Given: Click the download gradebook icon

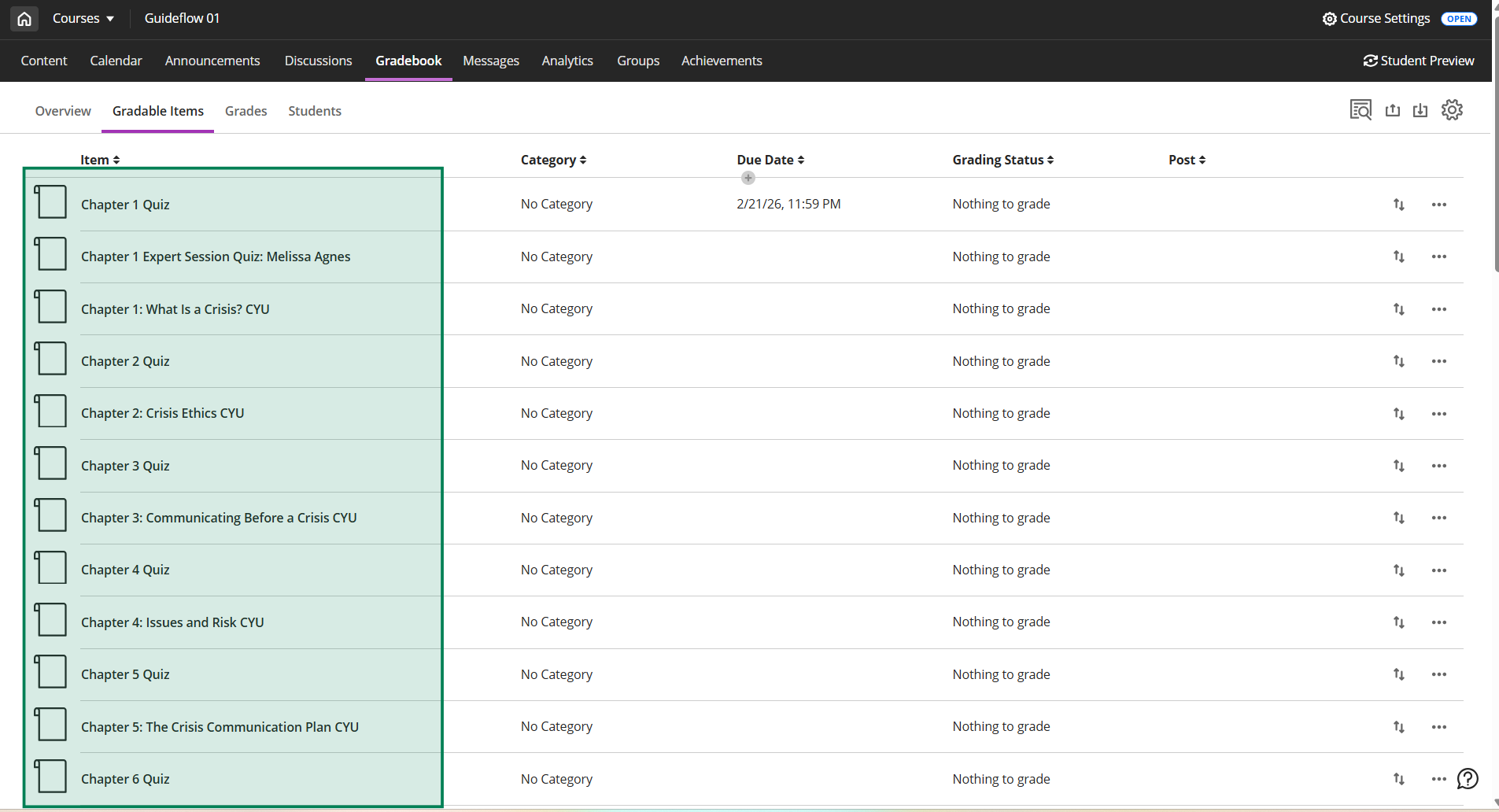Looking at the screenshot, I should 1420,110.
